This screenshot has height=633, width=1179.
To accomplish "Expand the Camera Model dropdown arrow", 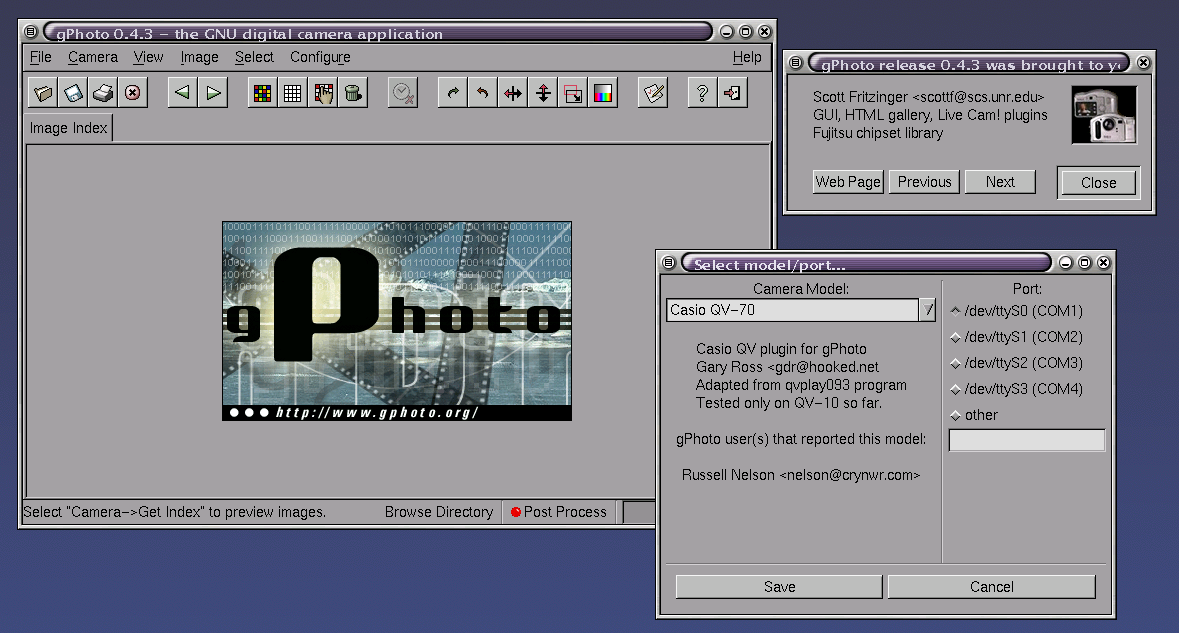I will [928, 310].
